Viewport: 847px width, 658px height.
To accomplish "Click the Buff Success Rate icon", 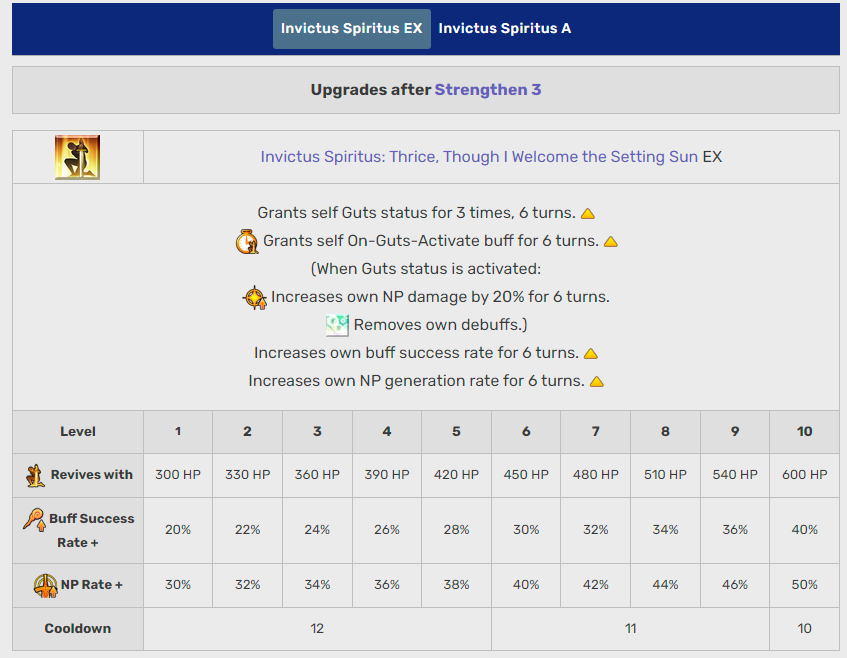I will coord(34,519).
